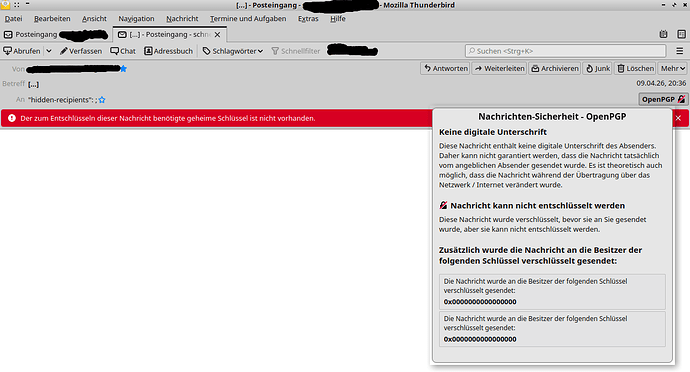Reply using the Antworten button
This screenshot has height=372, width=690.
coord(446,68)
